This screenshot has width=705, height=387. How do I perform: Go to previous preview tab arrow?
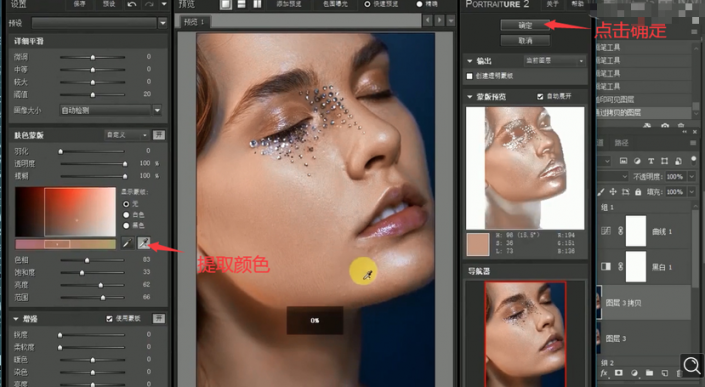pos(428,20)
